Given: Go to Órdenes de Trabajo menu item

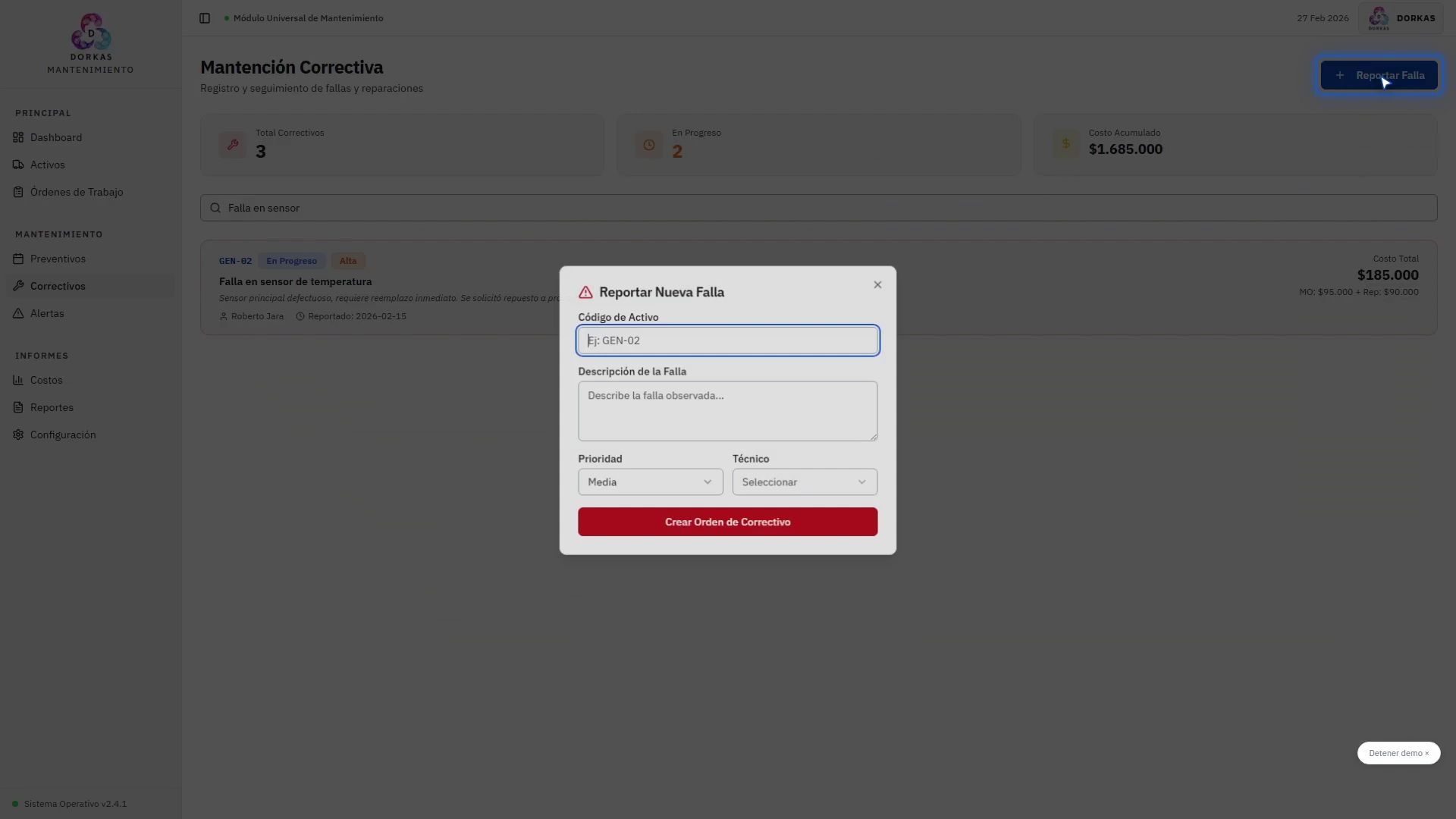Looking at the screenshot, I should (x=76, y=192).
